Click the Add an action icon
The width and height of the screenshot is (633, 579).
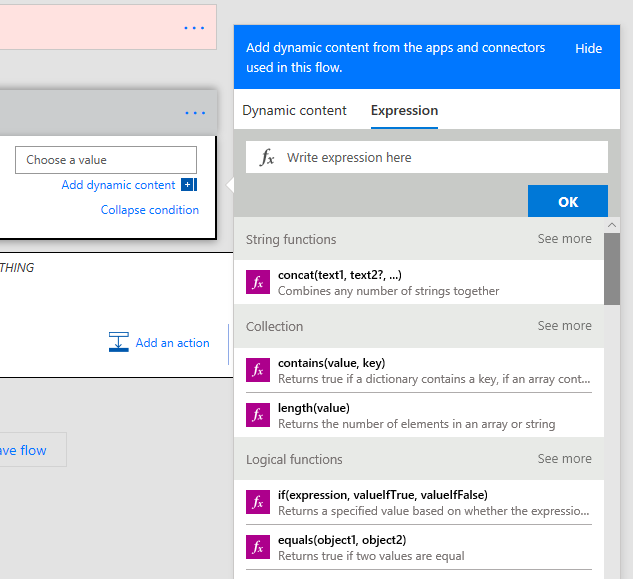point(119,342)
